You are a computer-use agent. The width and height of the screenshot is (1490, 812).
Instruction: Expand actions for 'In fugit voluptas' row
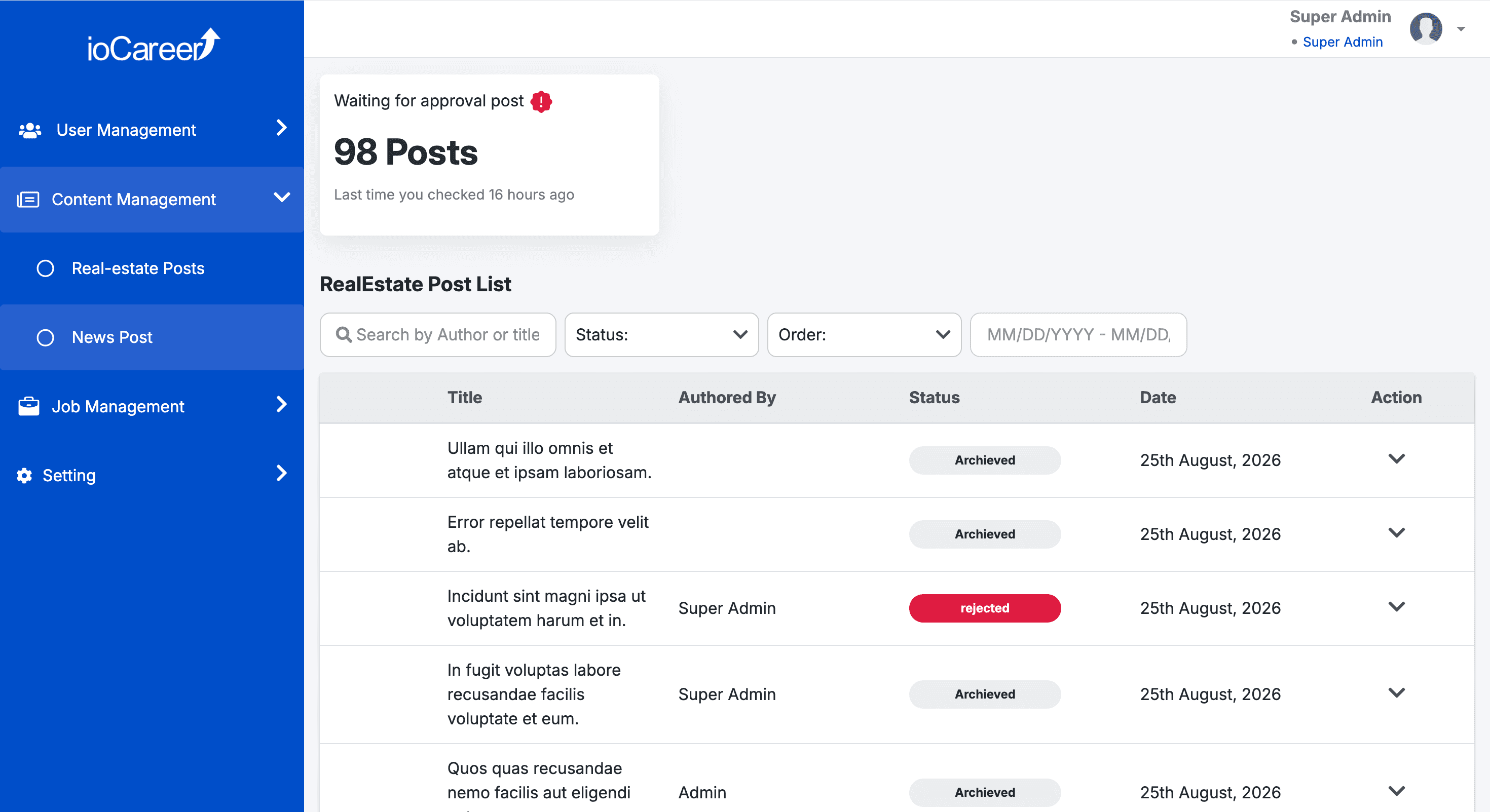1396,693
